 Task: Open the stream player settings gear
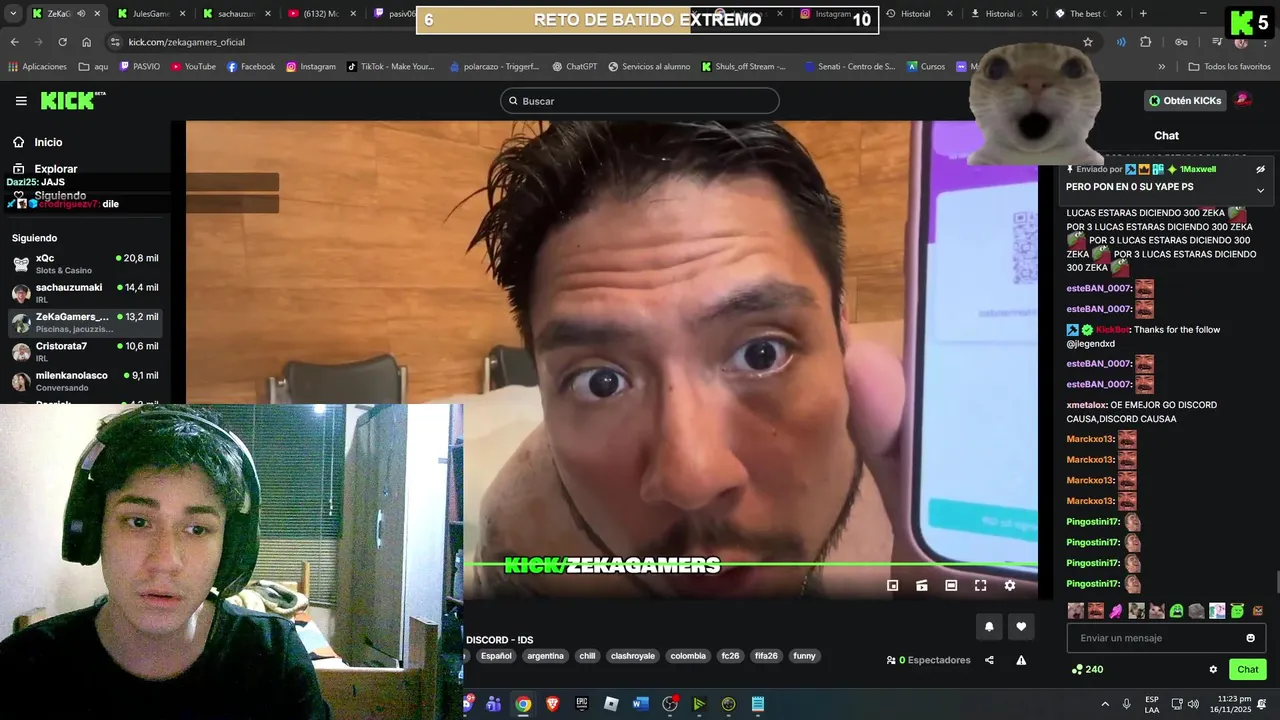point(1010,585)
